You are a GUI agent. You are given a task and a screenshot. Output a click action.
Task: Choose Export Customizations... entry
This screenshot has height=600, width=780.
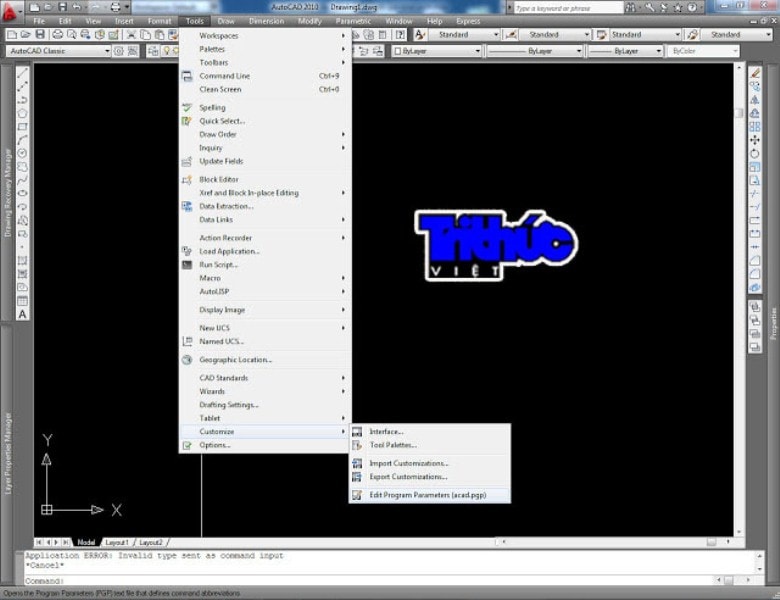coord(430,477)
